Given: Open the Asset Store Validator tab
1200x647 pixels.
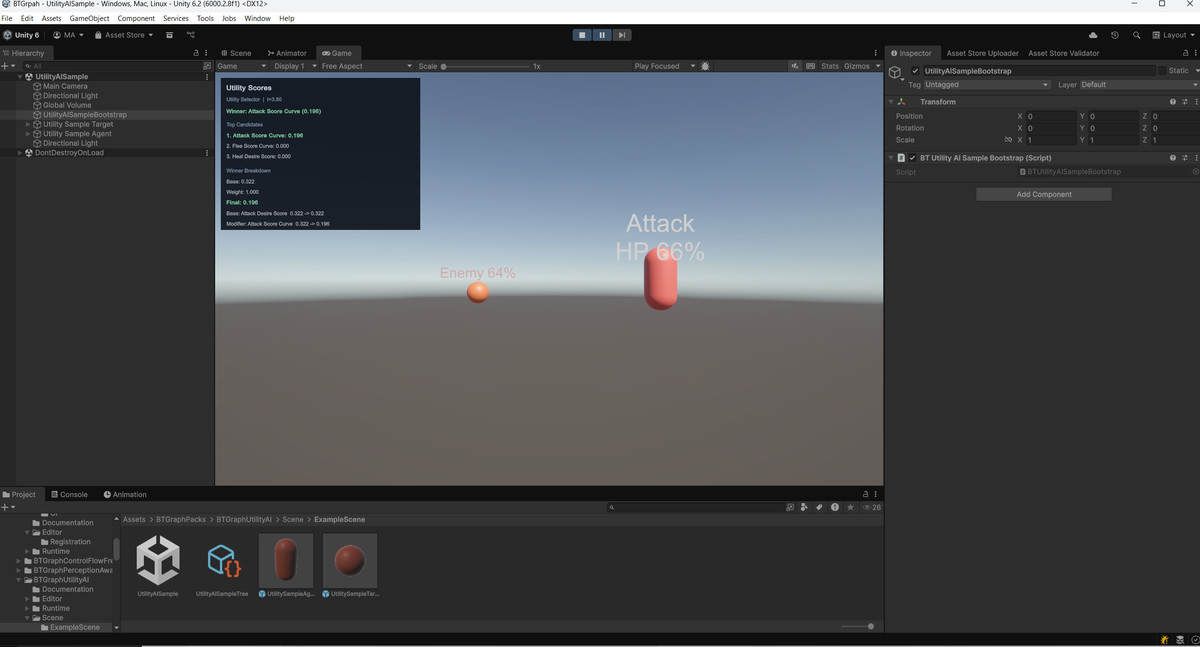Looking at the screenshot, I should click(1063, 53).
